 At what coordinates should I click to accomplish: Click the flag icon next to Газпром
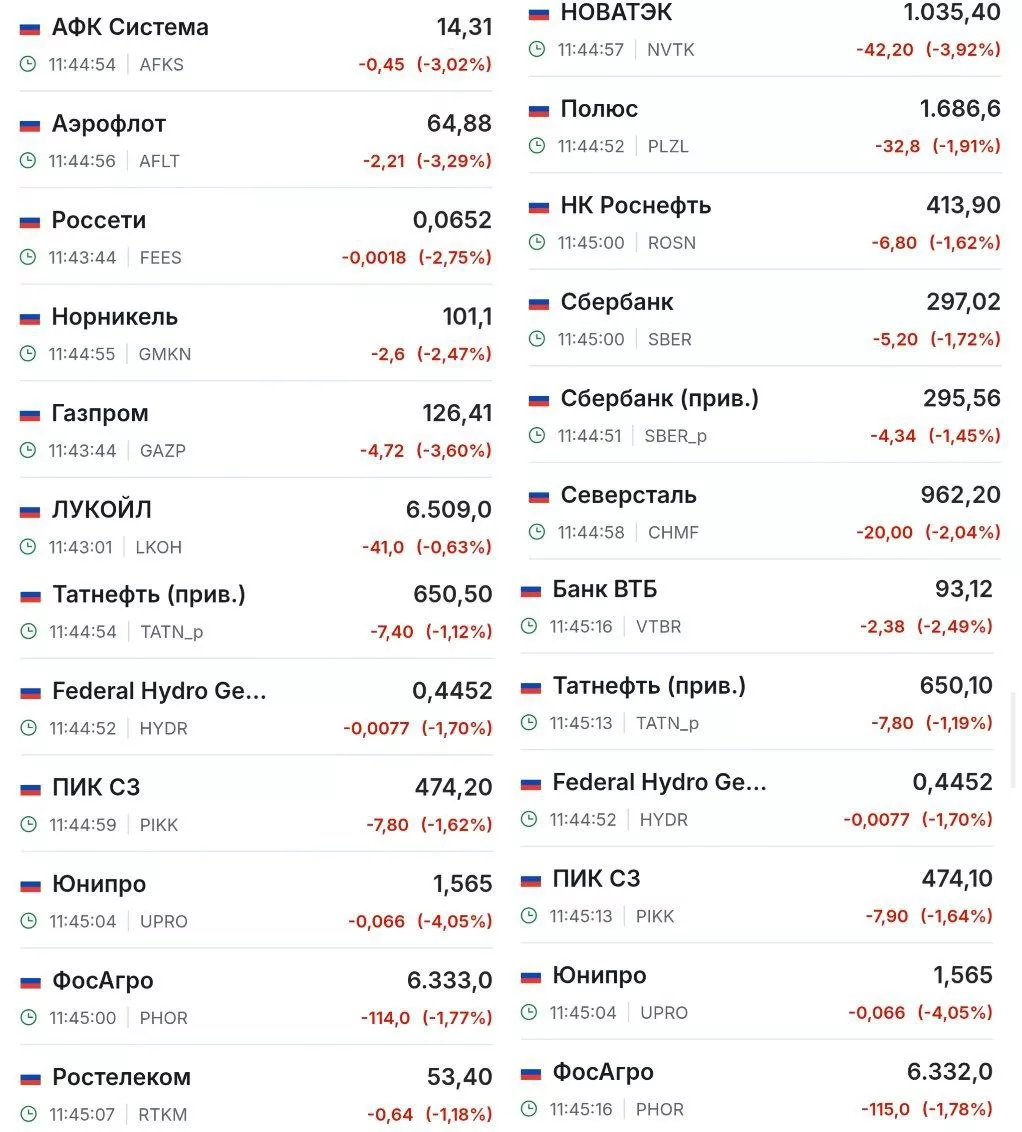pos(30,414)
